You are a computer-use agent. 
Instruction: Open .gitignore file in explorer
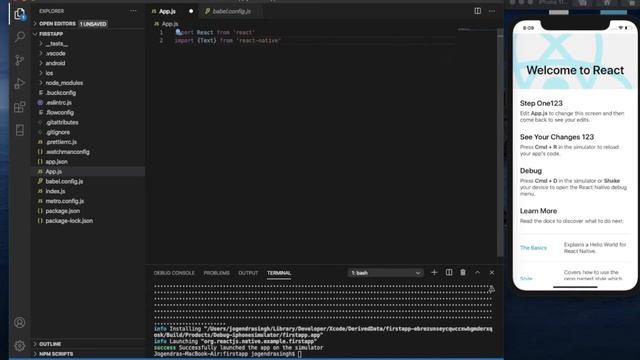(58, 132)
